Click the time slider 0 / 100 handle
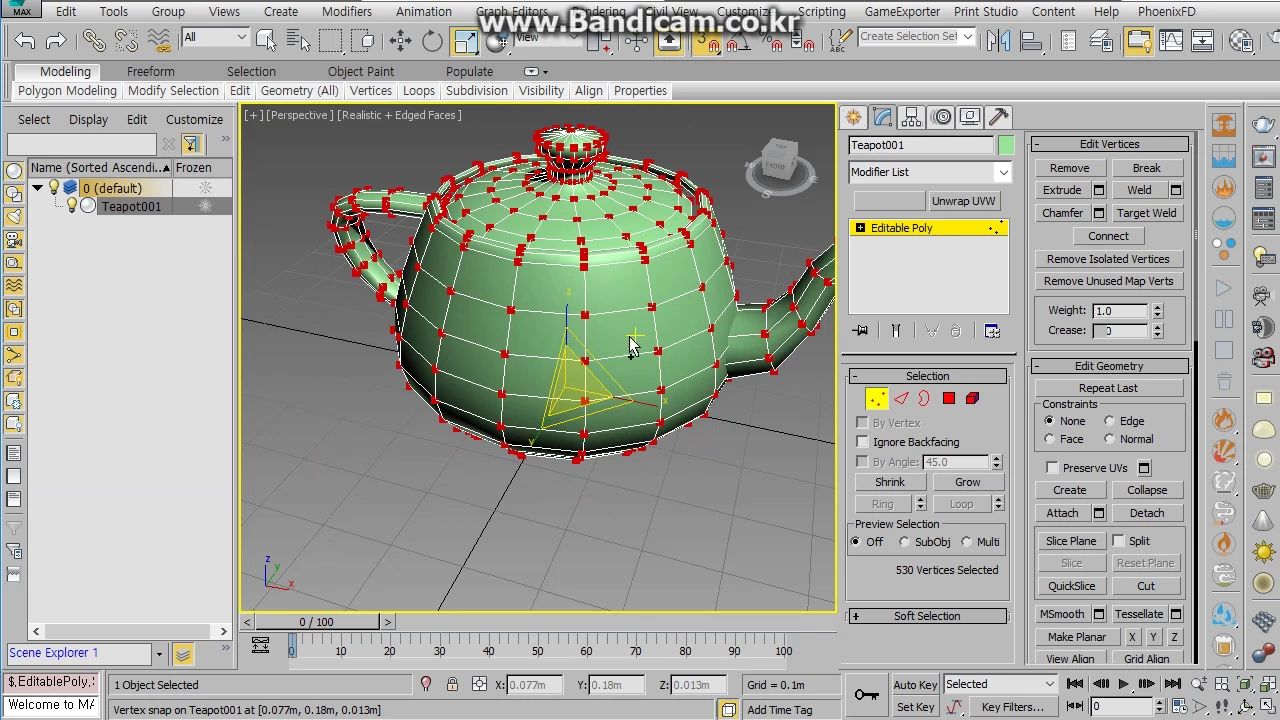Screen dimensions: 1280x720 point(316,622)
